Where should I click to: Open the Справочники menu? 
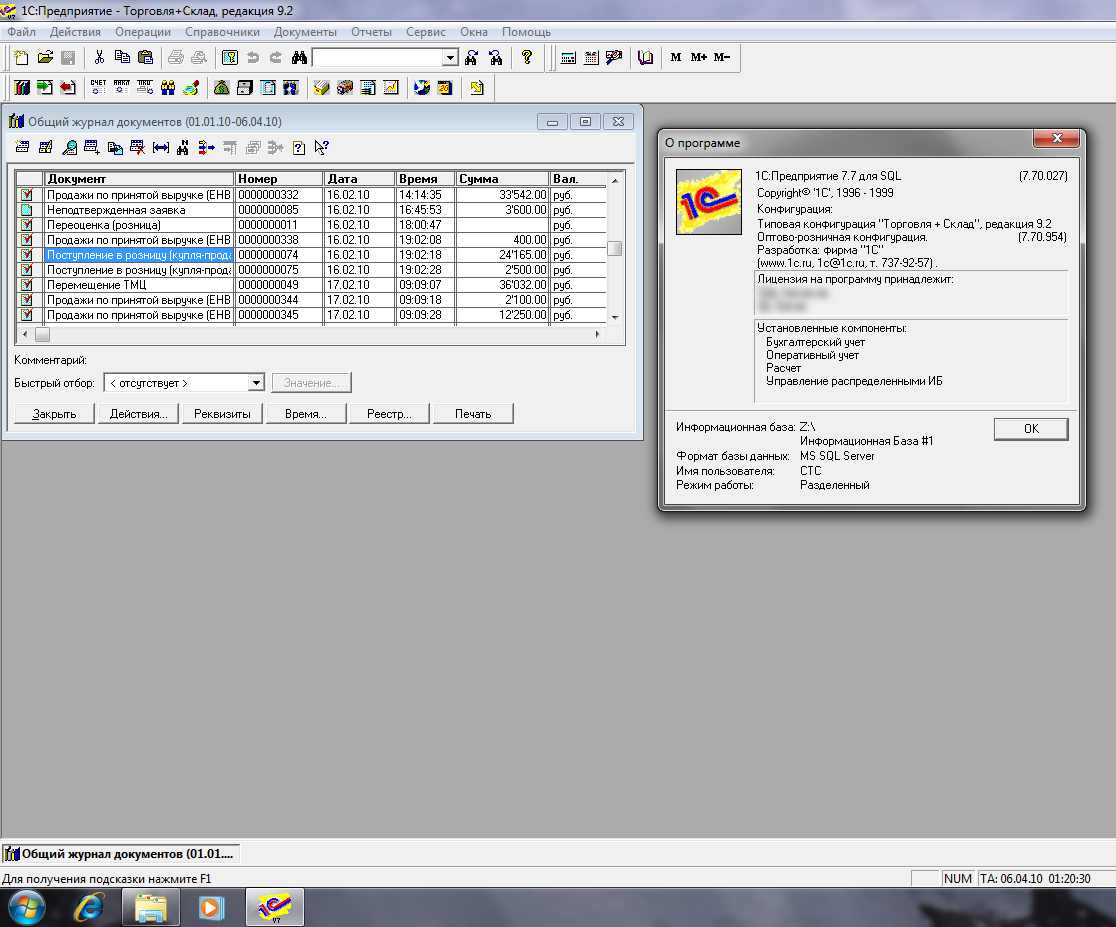(x=222, y=32)
